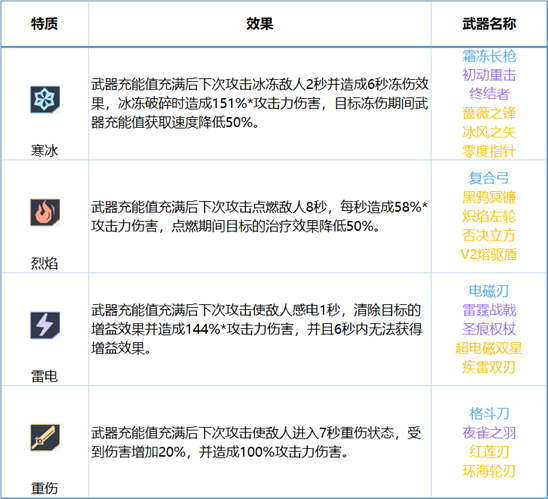Click the 重伤 sword trait icon

(45, 438)
